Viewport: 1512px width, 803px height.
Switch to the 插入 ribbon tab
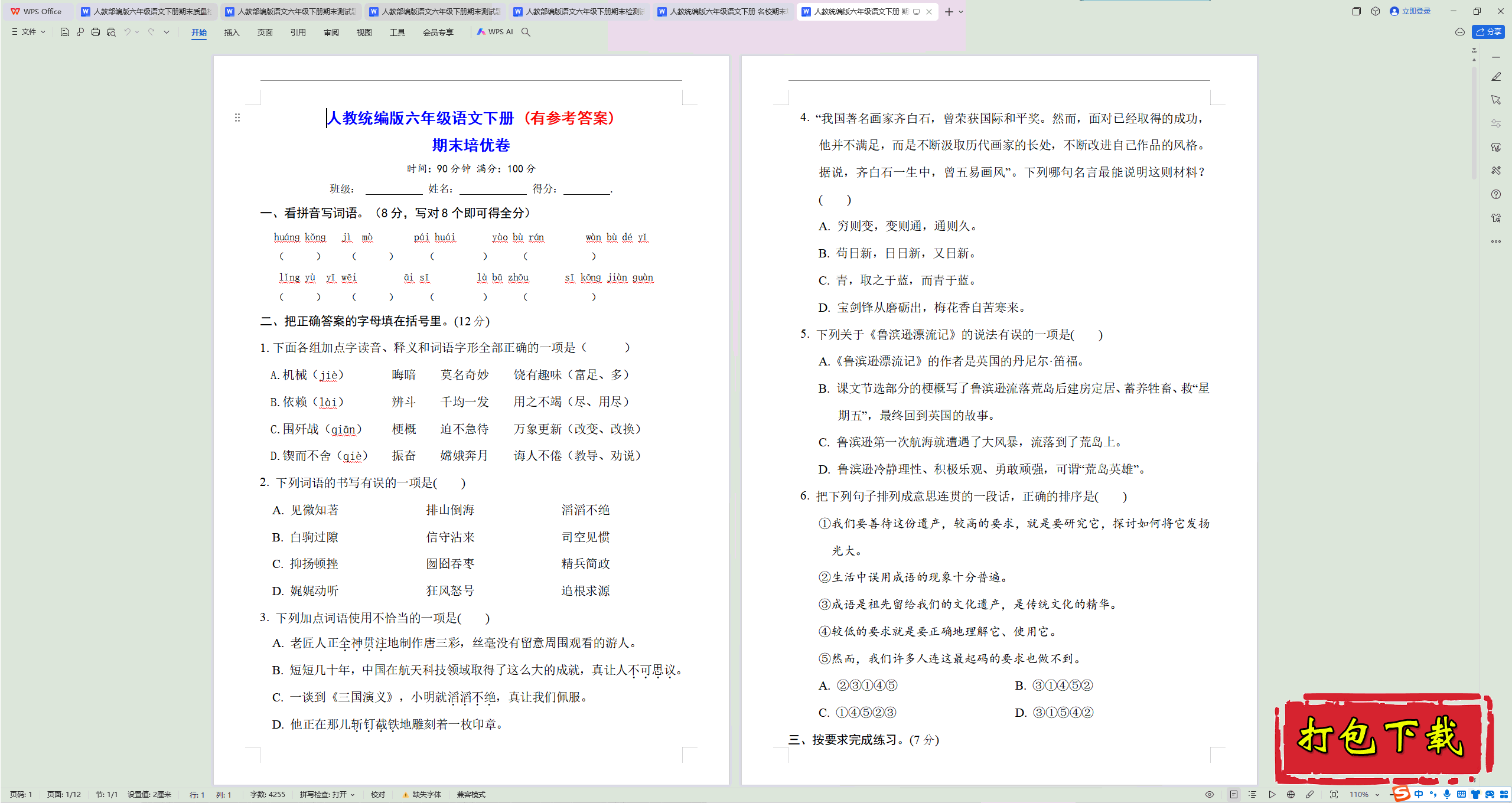(232, 32)
